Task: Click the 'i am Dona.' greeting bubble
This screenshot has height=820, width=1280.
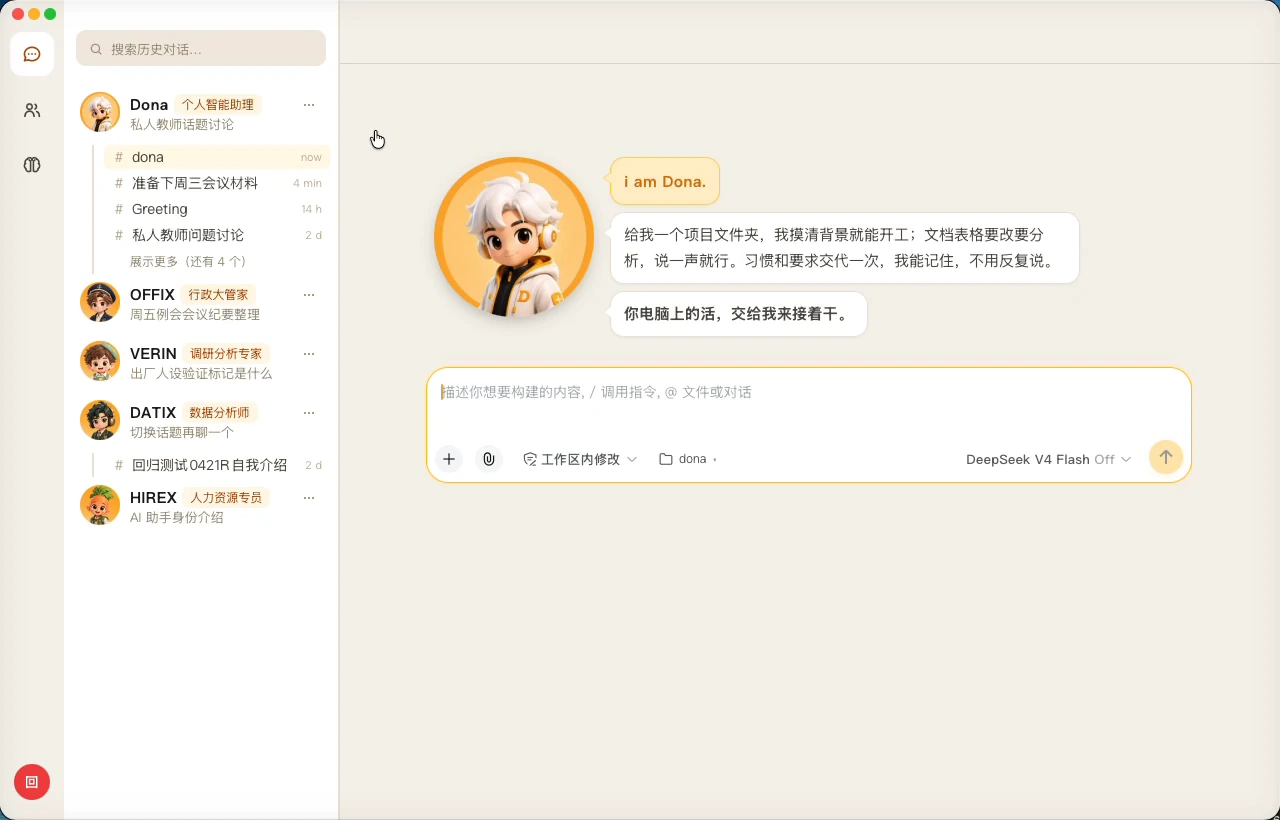Action: tap(665, 181)
